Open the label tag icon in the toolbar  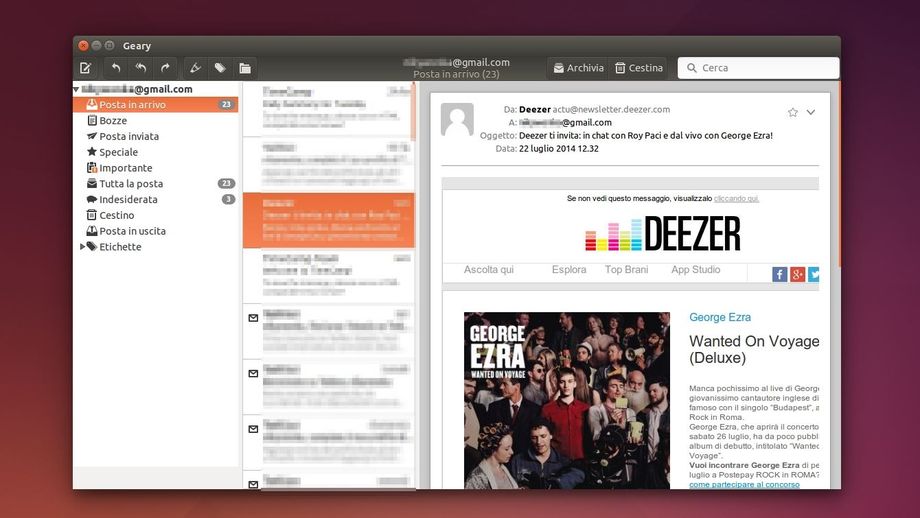pyautogui.click(x=220, y=68)
